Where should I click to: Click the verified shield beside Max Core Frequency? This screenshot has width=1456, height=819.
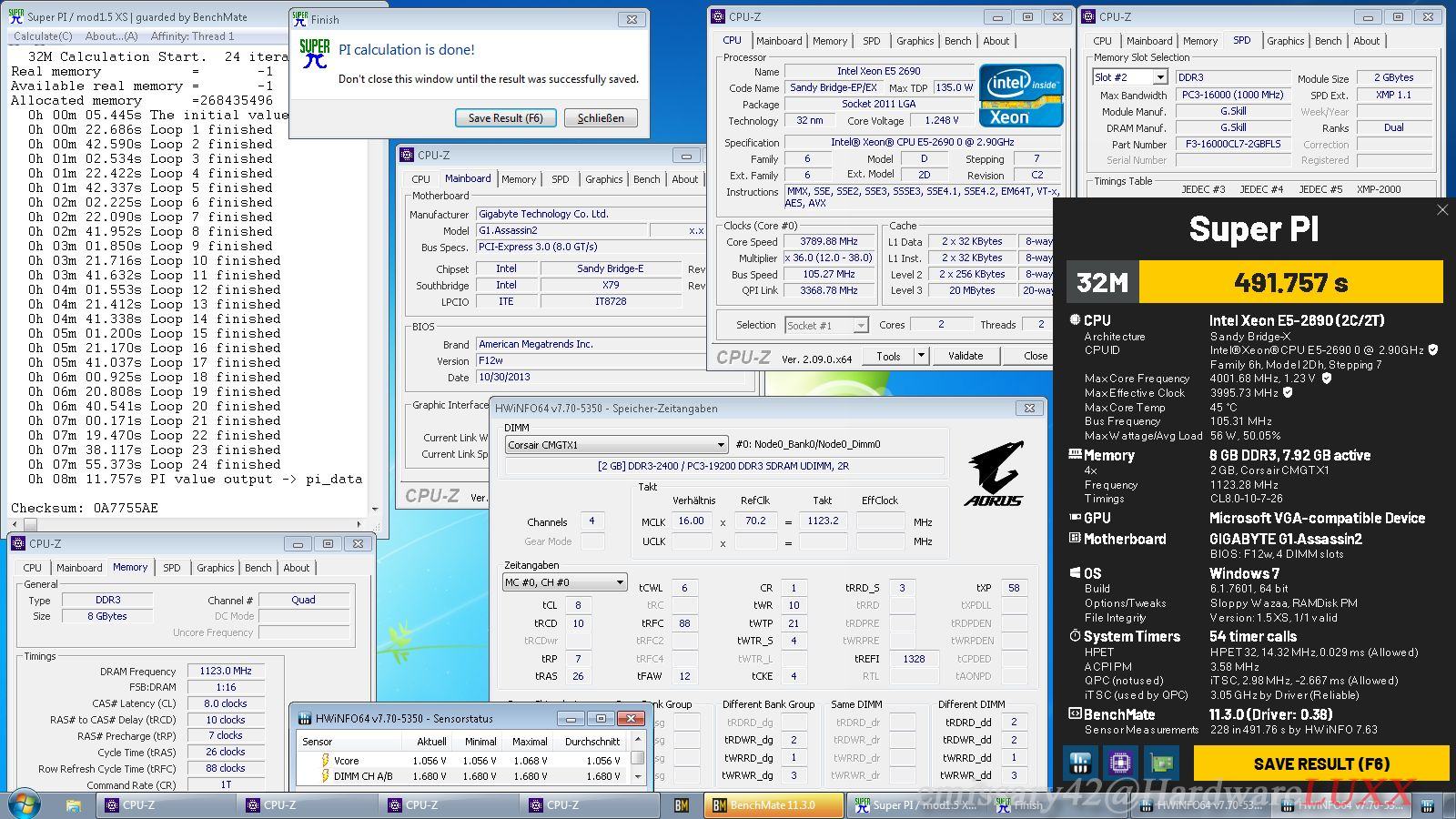point(1326,378)
